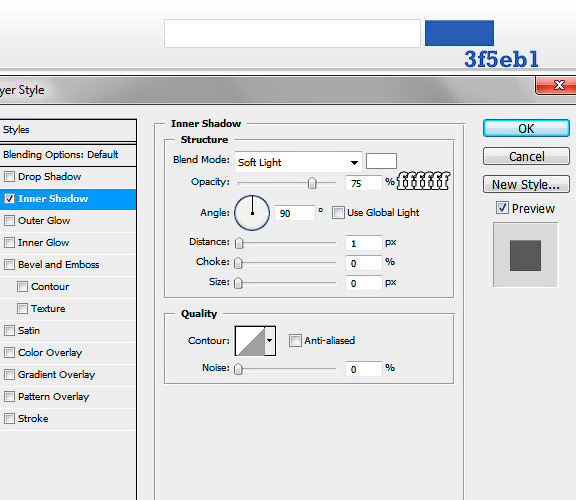Screen dimensions: 576x500
Task: Open the Bevel and Emboss settings
Action: [68, 265]
